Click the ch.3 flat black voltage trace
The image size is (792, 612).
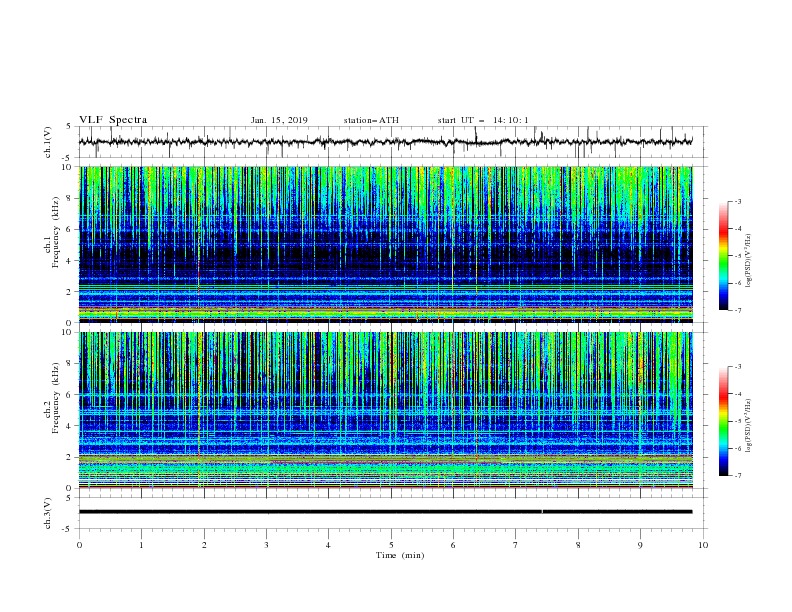point(385,512)
